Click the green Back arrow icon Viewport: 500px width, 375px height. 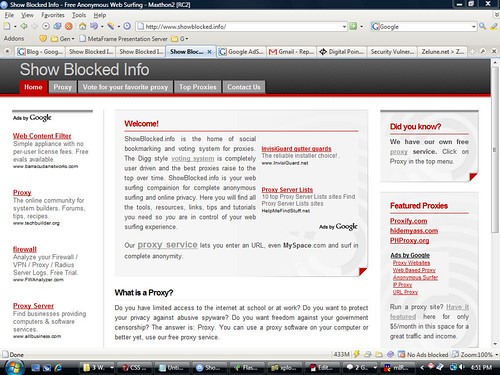click(x=24, y=26)
